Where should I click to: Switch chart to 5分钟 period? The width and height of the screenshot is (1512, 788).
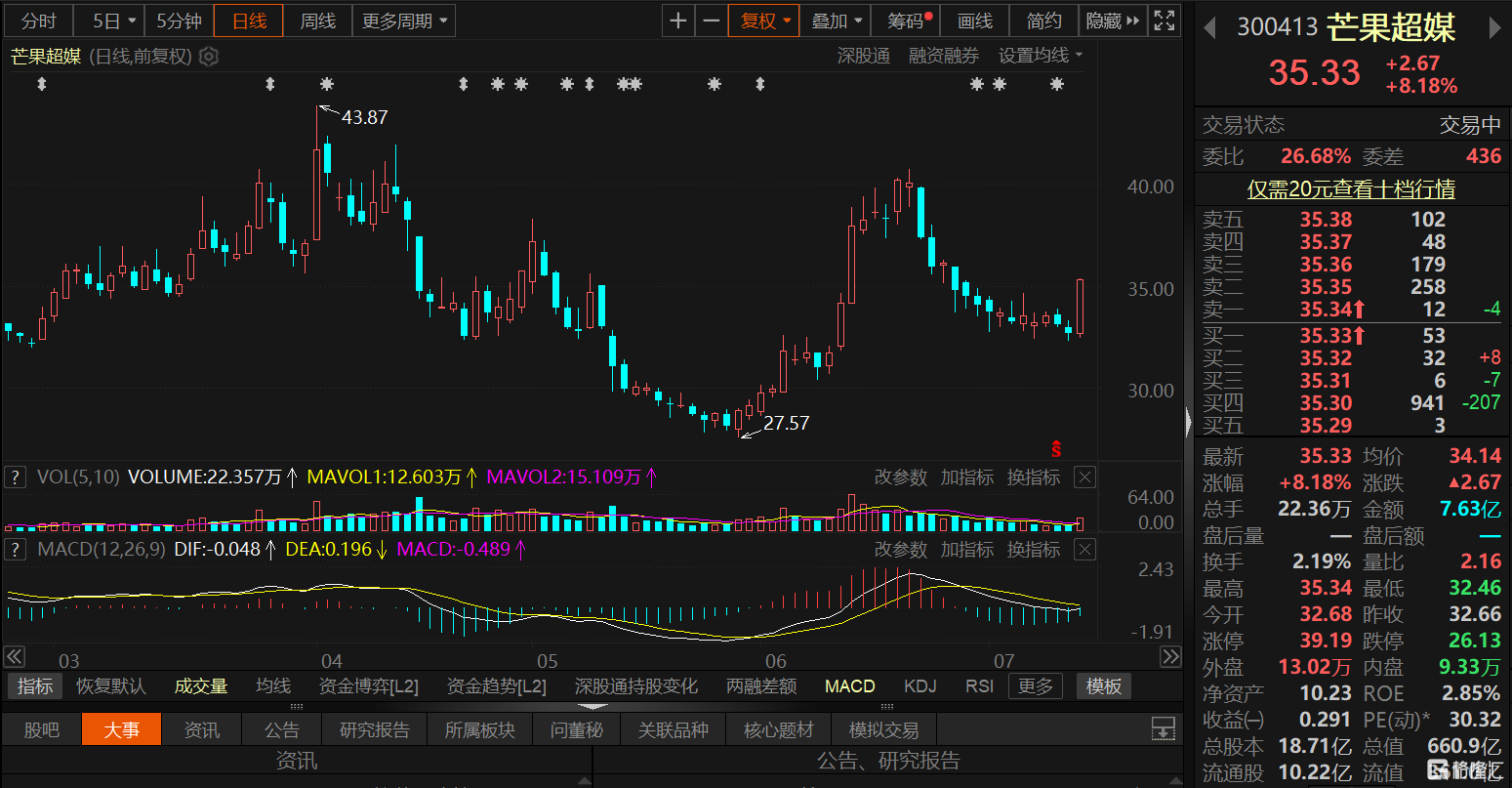tap(180, 21)
